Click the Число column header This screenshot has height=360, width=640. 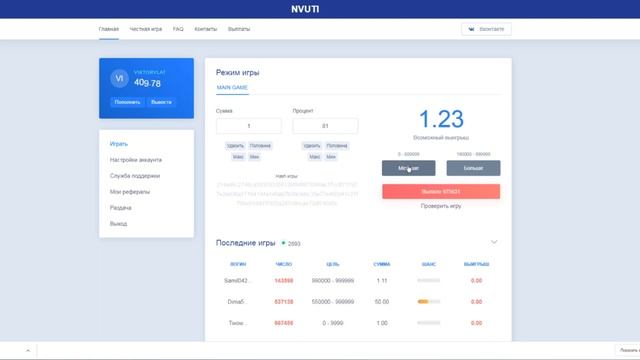pos(284,264)
